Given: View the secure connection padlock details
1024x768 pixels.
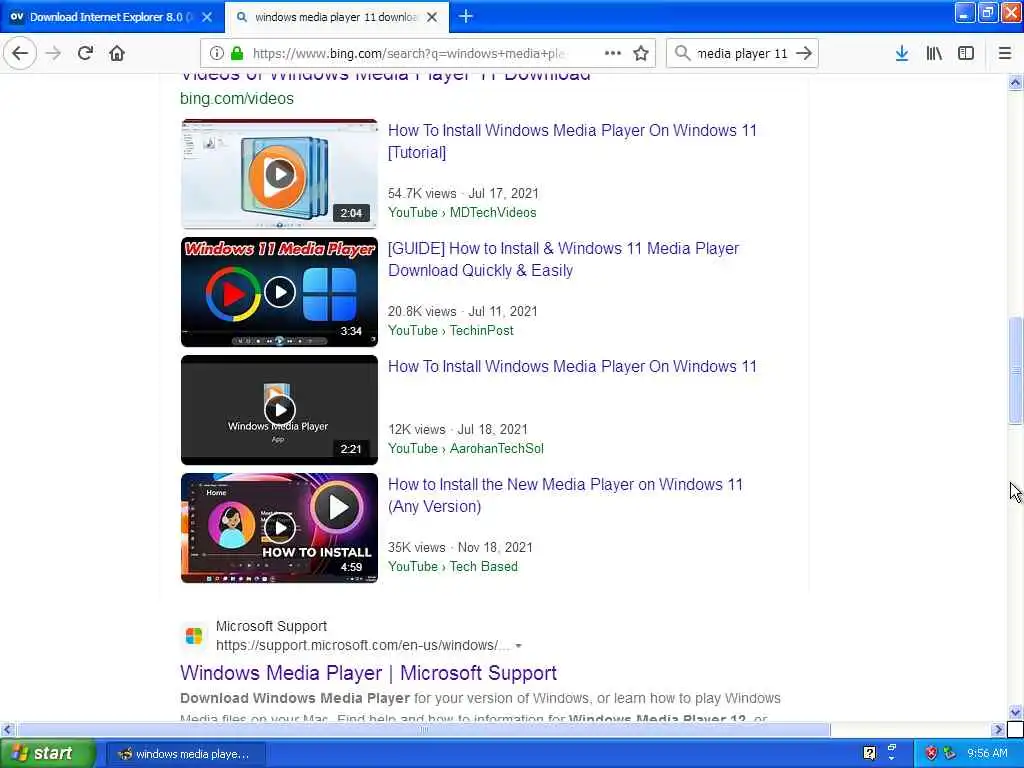Looking at the screenshot, I should (x=237, y=53).
